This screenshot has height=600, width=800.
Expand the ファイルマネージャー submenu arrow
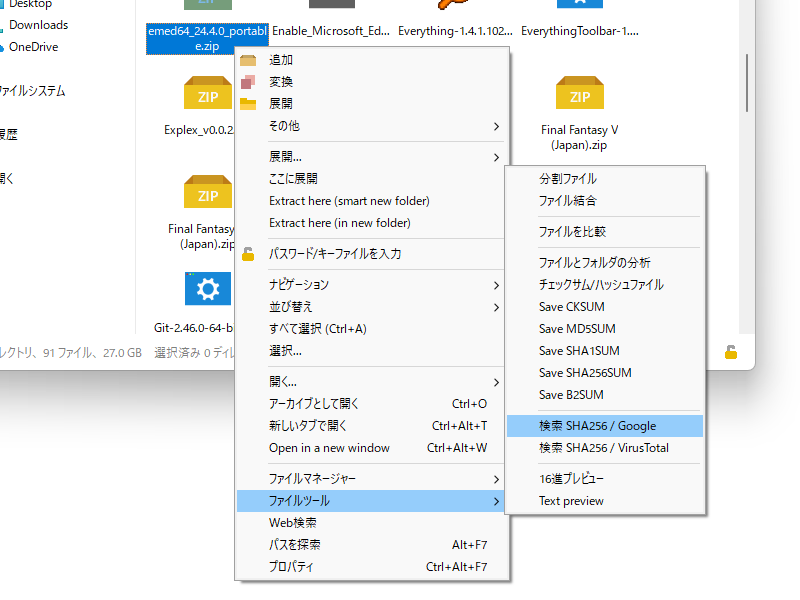pos(496,479)
